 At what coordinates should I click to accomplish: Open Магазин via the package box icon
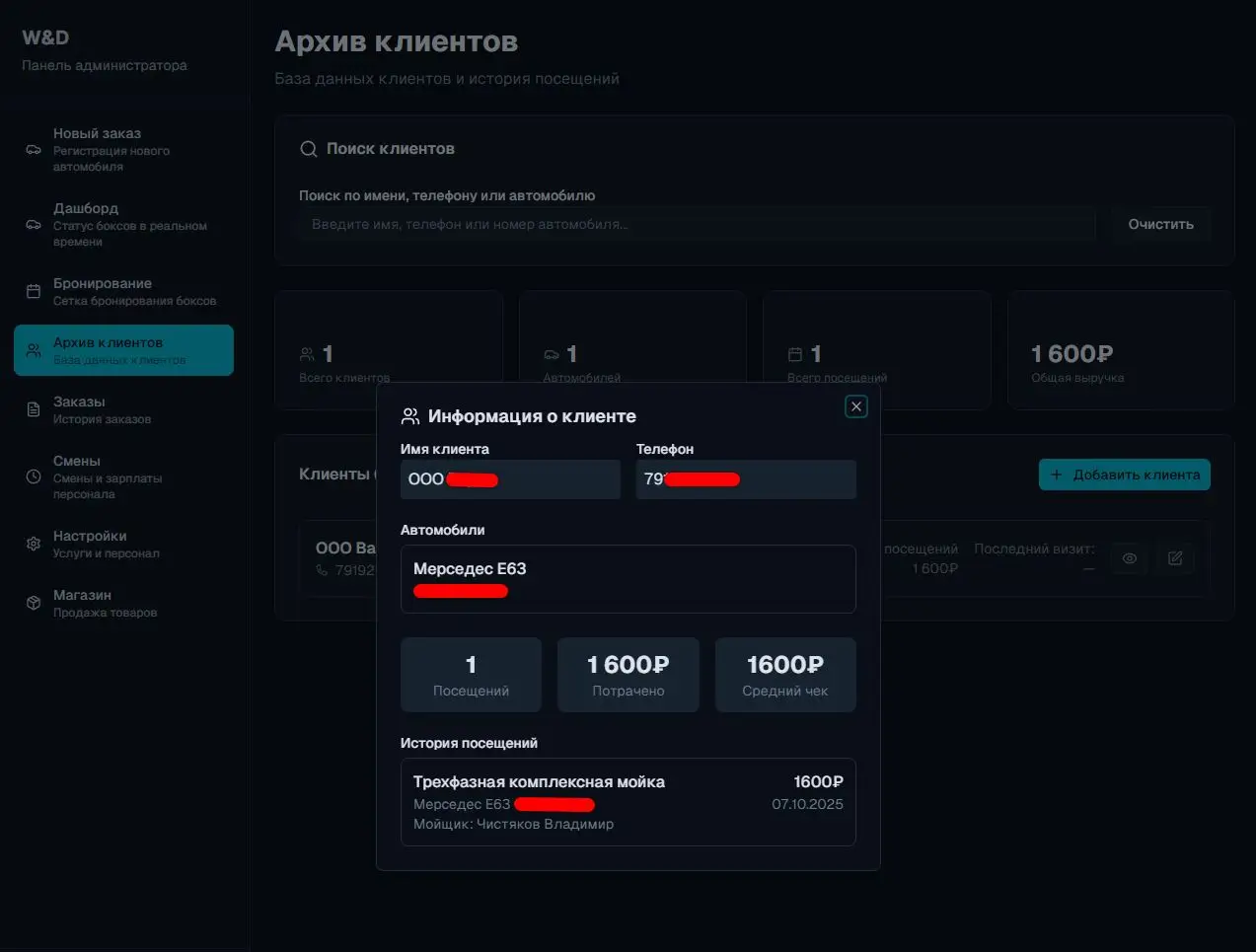tap(33, 603)
